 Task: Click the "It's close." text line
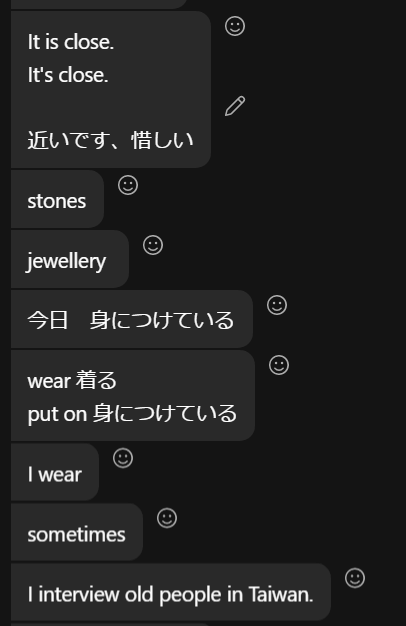coord(68,75)
